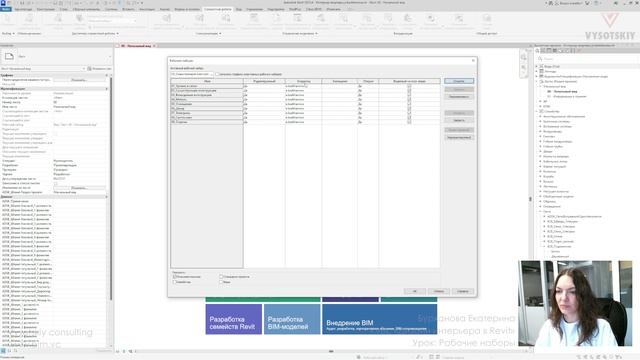640x360 pixels.
Task: Toggle the Пользовательские show checkbox
Action: coord(175,277)
